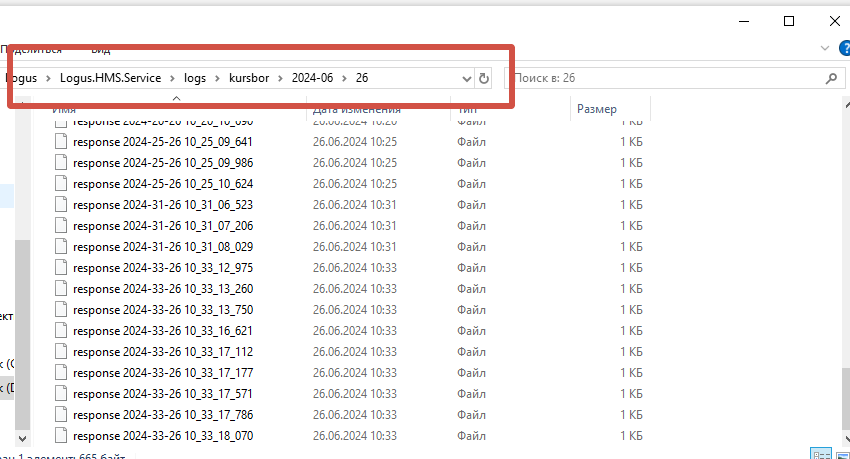Click file icon of response 2024-25-26 10_25_09_641
The width and height of the screenshot is (850, 459).
[x=61, y=142]
